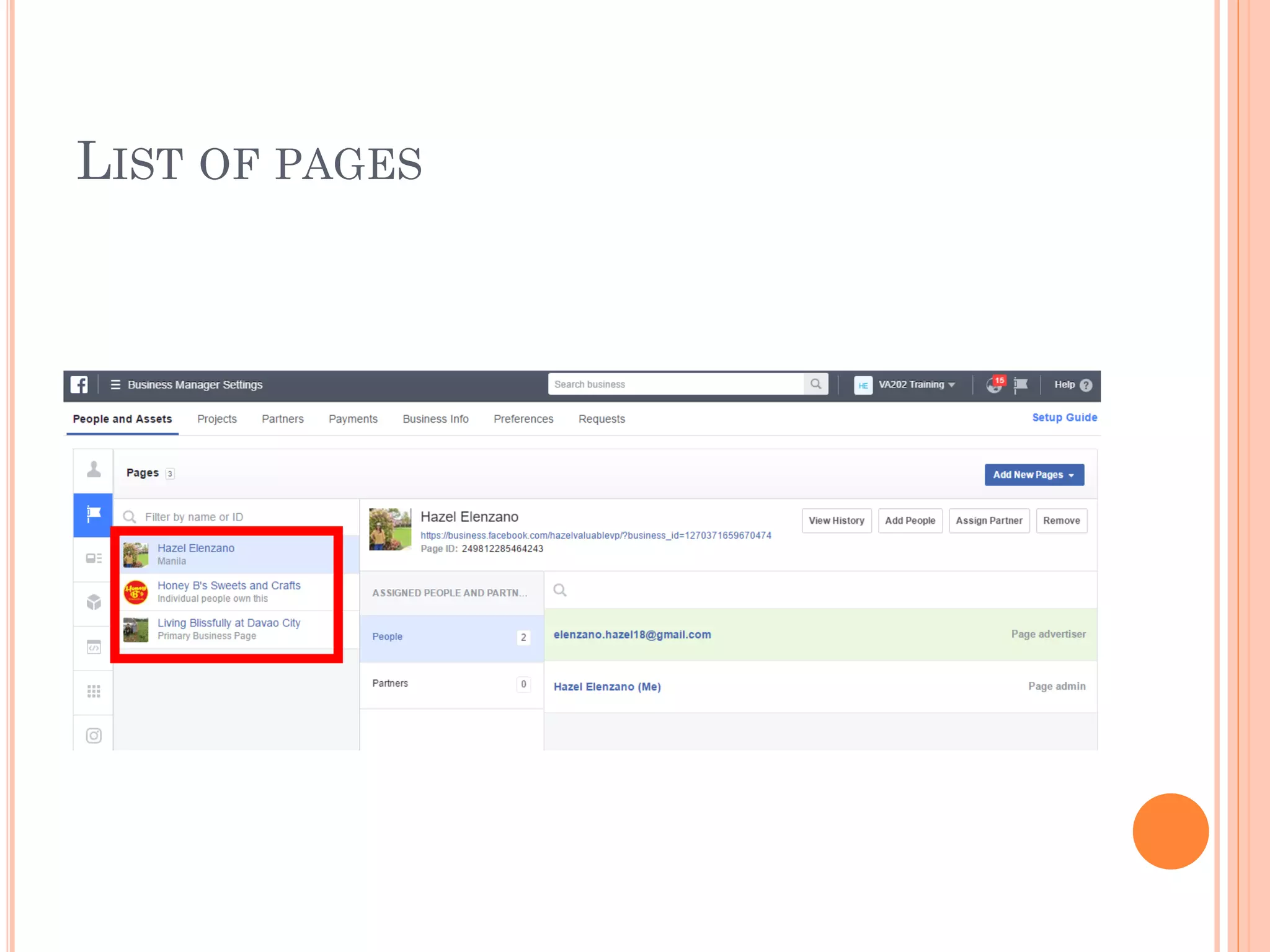Select the Product Catalogs cube icon
Image resolution: width=1270 pixels, height=952 pixels.
94,602
